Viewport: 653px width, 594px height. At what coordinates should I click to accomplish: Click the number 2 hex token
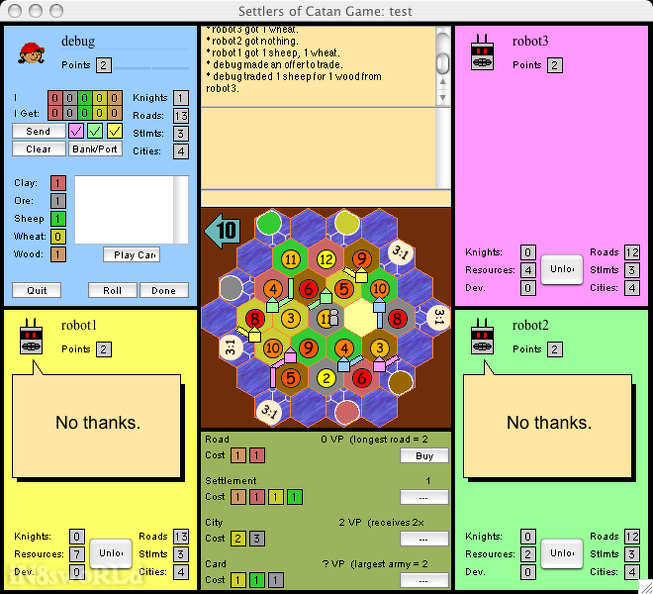(326, 378)
